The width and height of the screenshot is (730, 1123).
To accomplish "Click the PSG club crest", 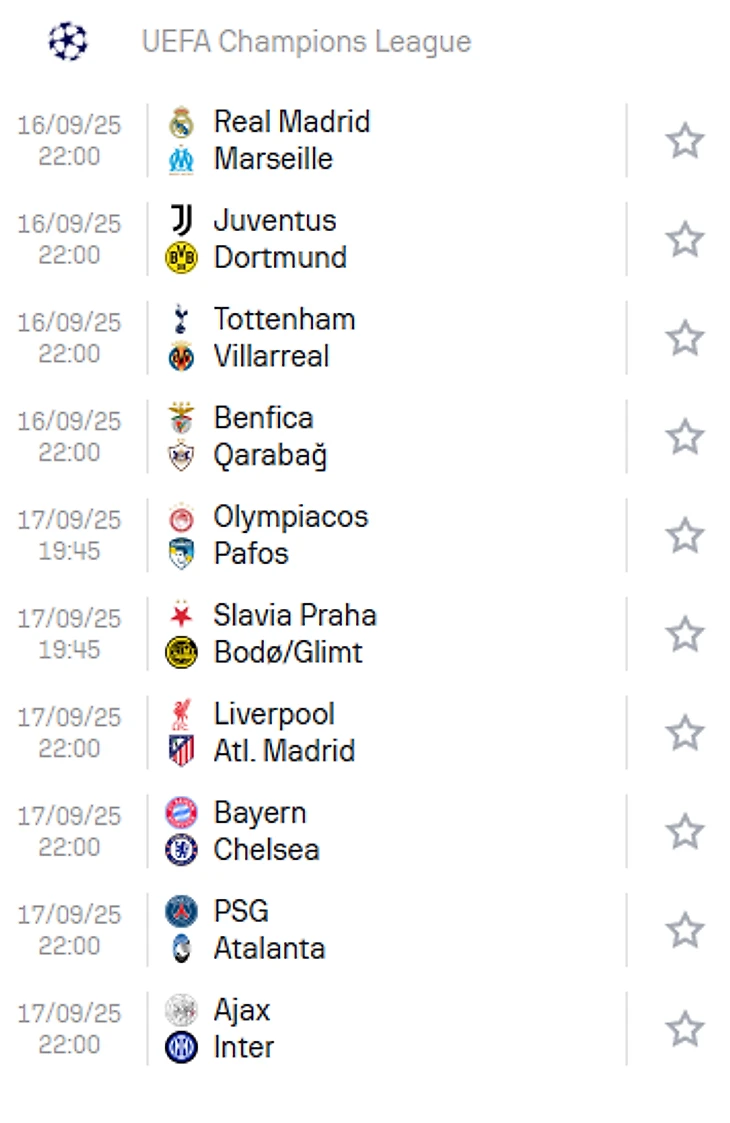I will (181, 912).
